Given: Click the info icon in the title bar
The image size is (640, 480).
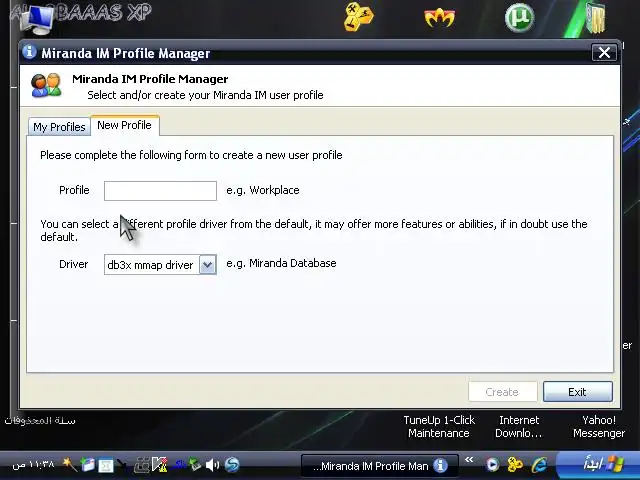Looking at the screenshot, I should pyautogui.click(x=29, y=52).
